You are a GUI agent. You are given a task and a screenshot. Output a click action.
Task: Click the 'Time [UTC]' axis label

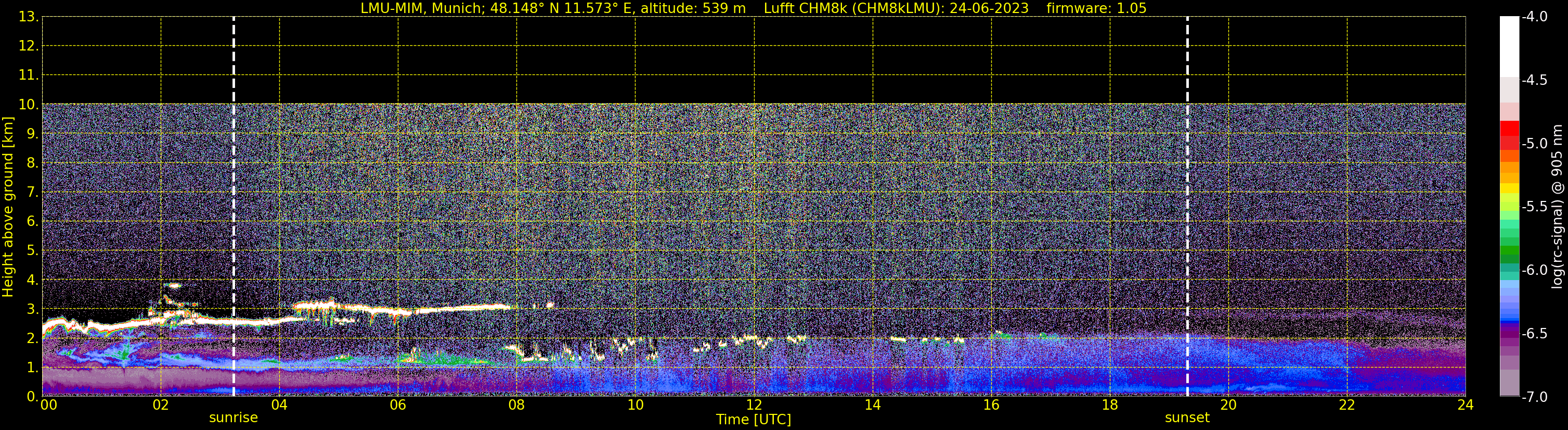point(754,420)
